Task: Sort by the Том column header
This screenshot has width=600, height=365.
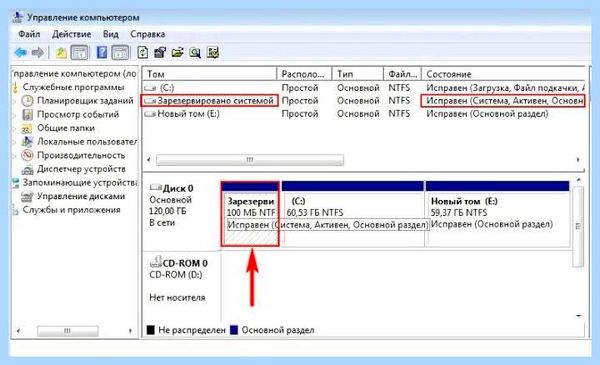Action: (x=209, y=74)
